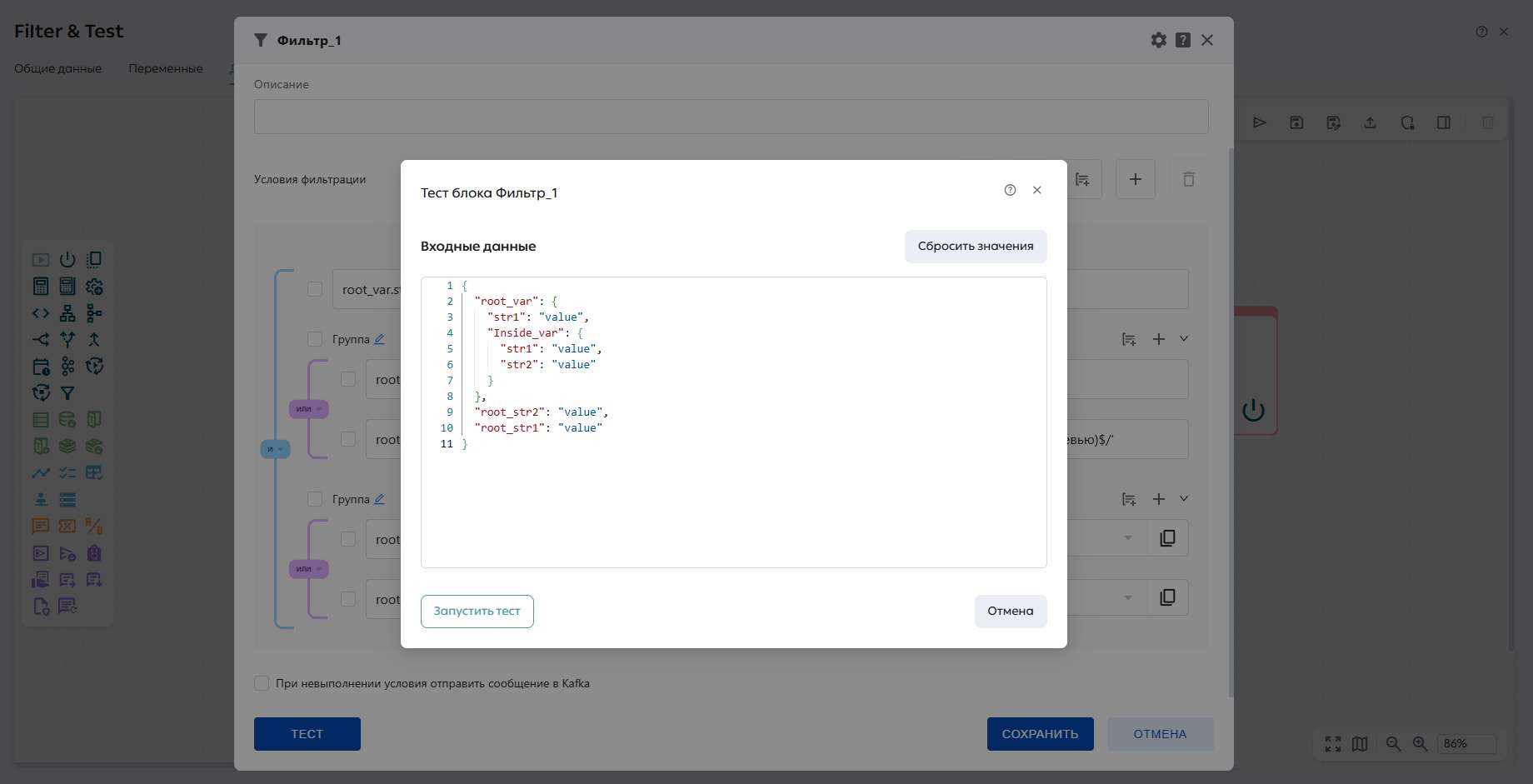
Task: Click the Сбросить значения button
Action: (x=976, y=247)
